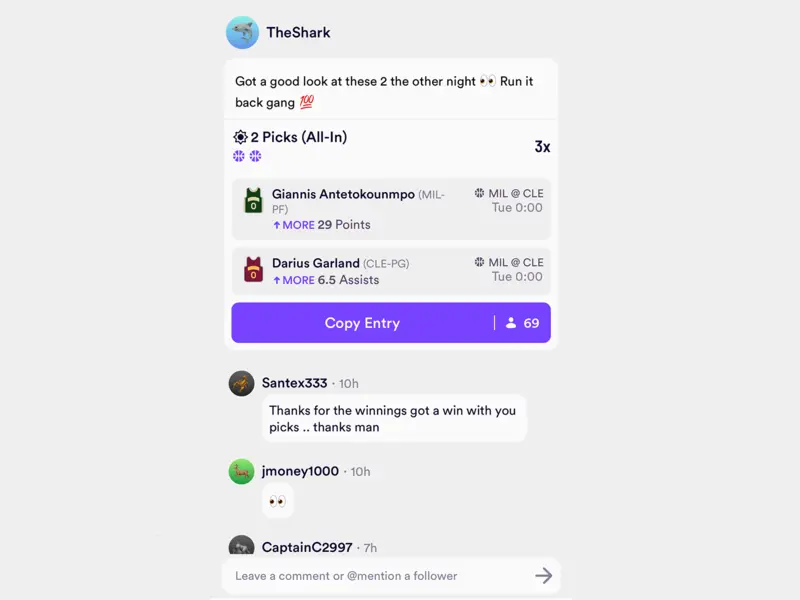Select the Darius Garland 6.5 Assists pick
The image size is (800, 600).
pos(391,271)
